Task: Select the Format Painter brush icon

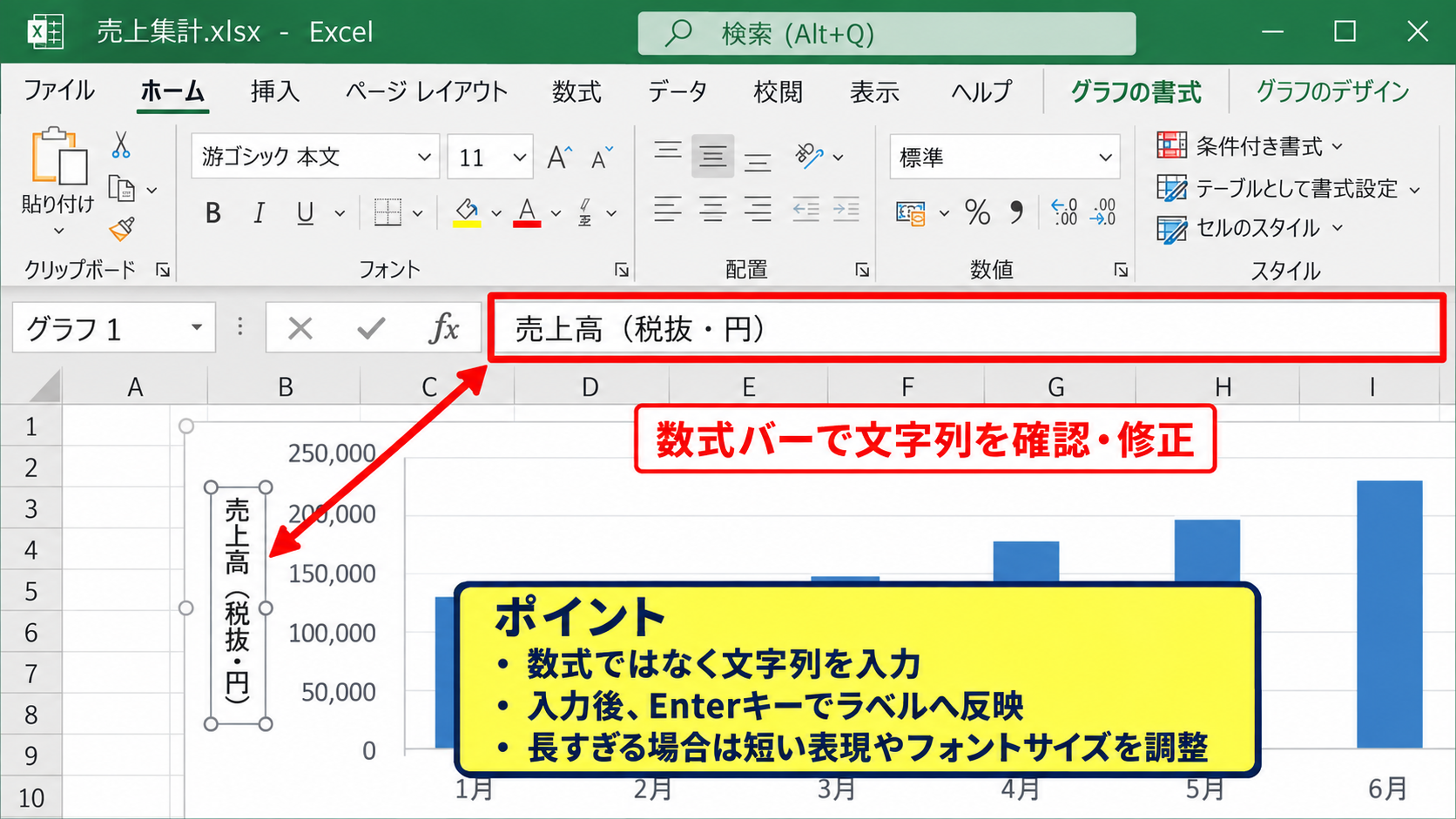Action: point(122,229)
